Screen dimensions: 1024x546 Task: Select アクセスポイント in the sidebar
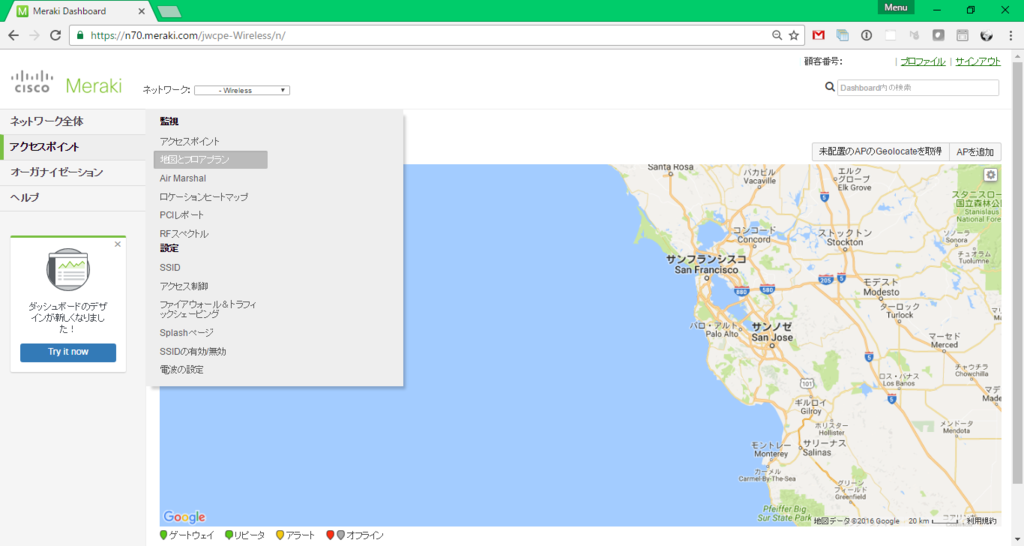tap(72, 147)
